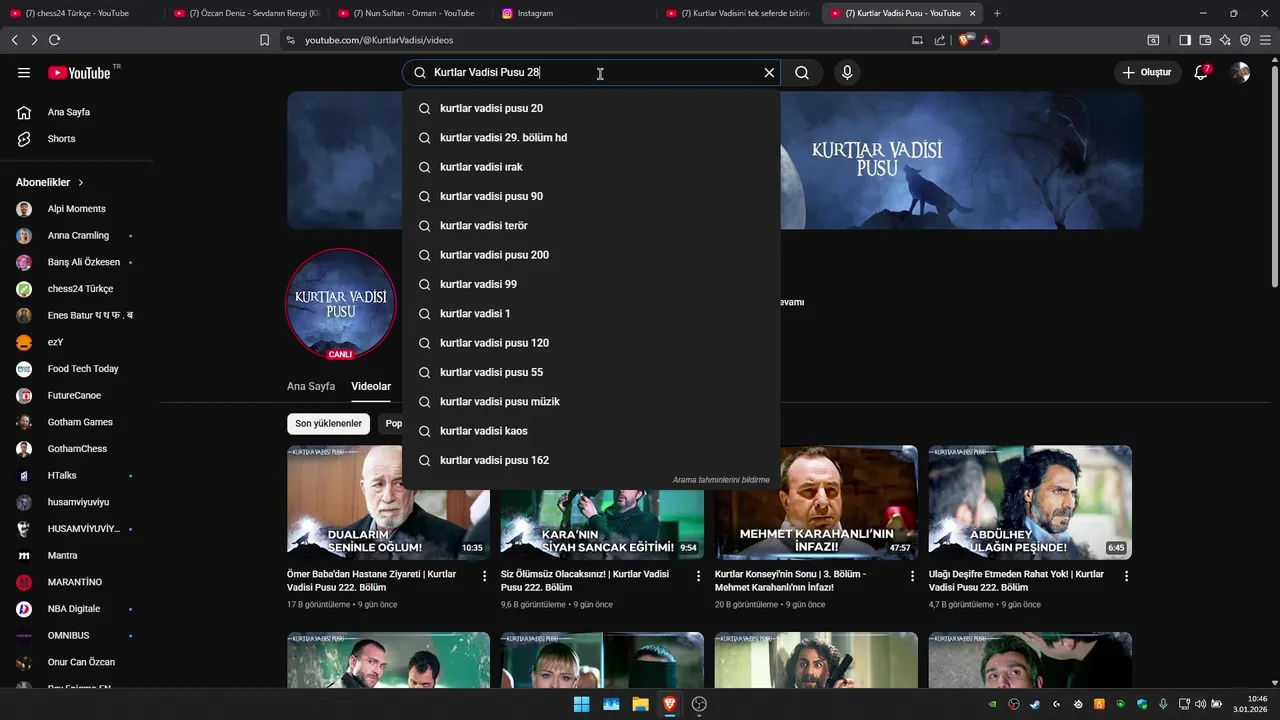Screen dimensions: 1280x720
Task: Click the Brave Shields lion icon
Action: (966, 40)
